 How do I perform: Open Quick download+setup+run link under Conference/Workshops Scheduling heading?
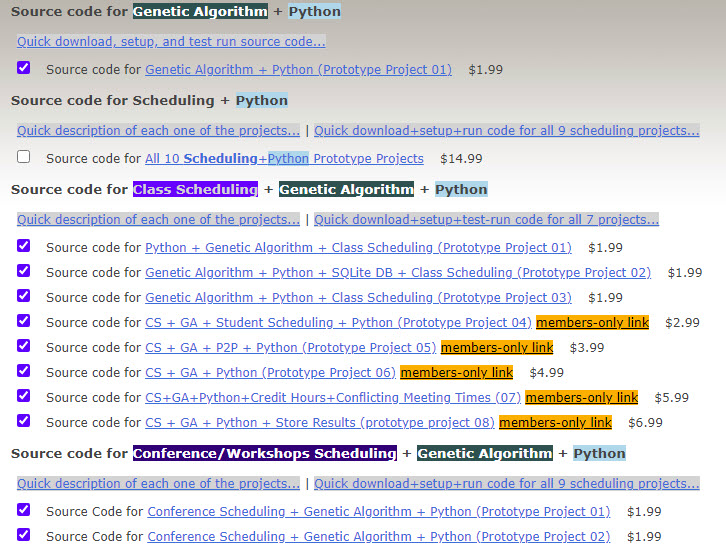(507, 483)
